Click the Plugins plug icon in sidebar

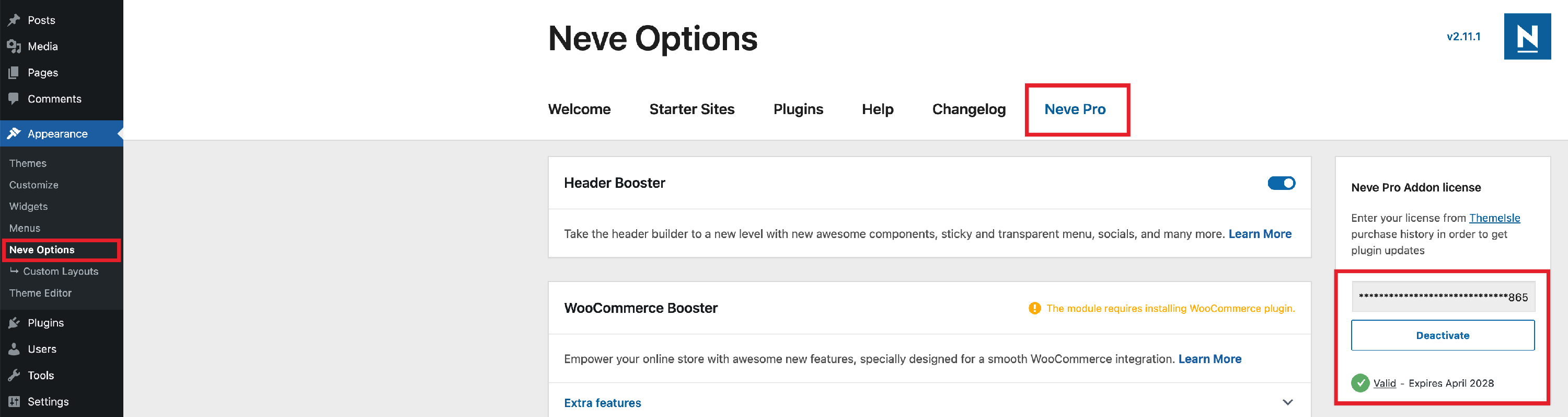14,322
